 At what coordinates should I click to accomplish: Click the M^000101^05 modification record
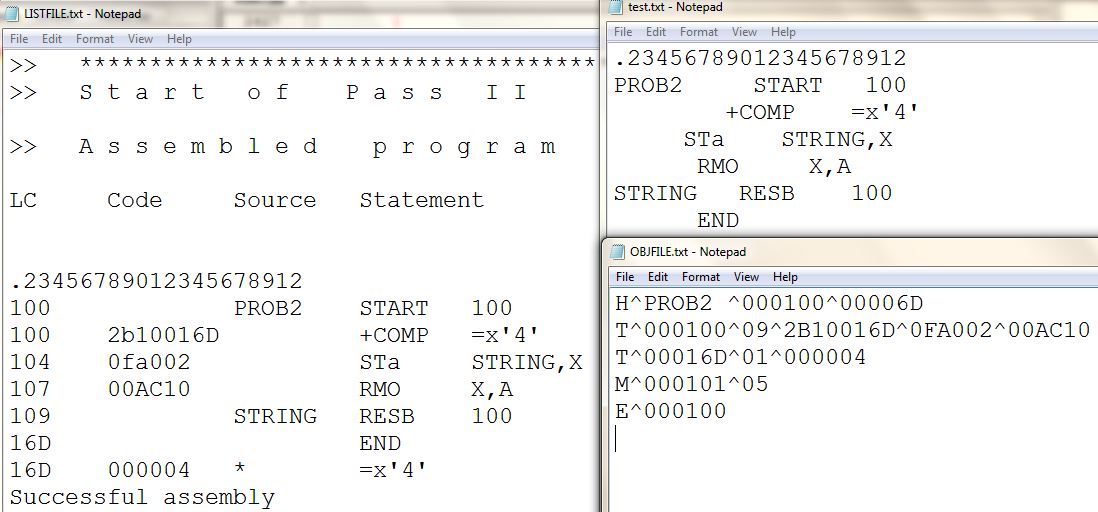coord(692,384)
